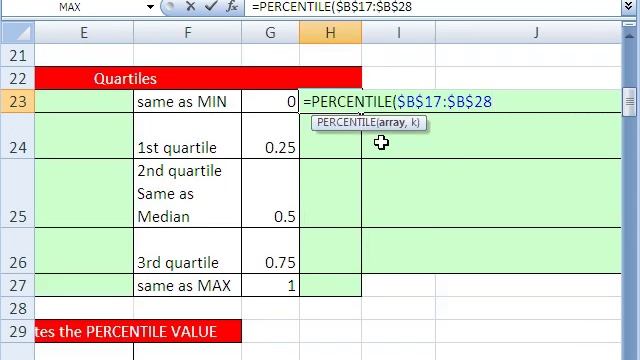
Task: Select cell G26 containing 0.75
Action: tap(270, 251)
